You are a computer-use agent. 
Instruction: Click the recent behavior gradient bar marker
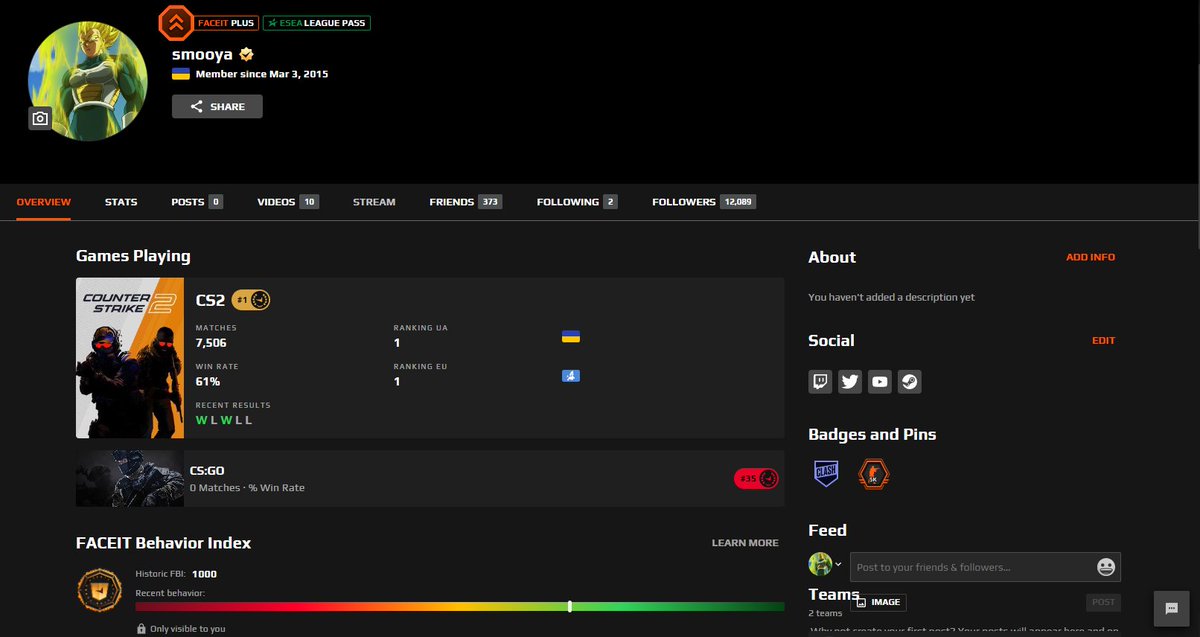click(x=570, y=606)
